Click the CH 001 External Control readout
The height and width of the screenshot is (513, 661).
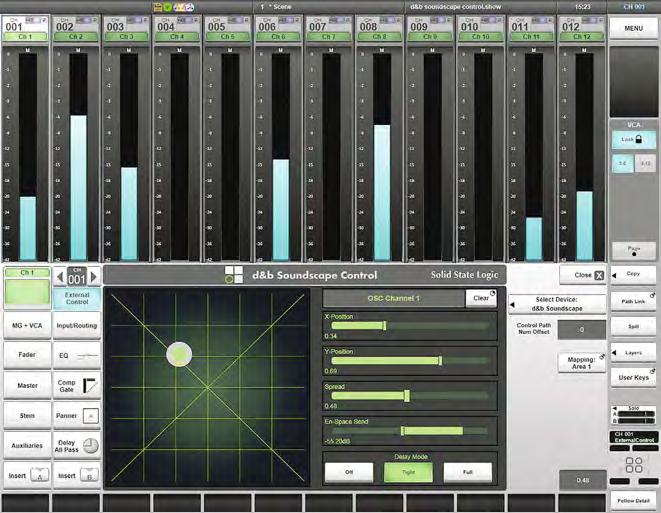[634, 437]
